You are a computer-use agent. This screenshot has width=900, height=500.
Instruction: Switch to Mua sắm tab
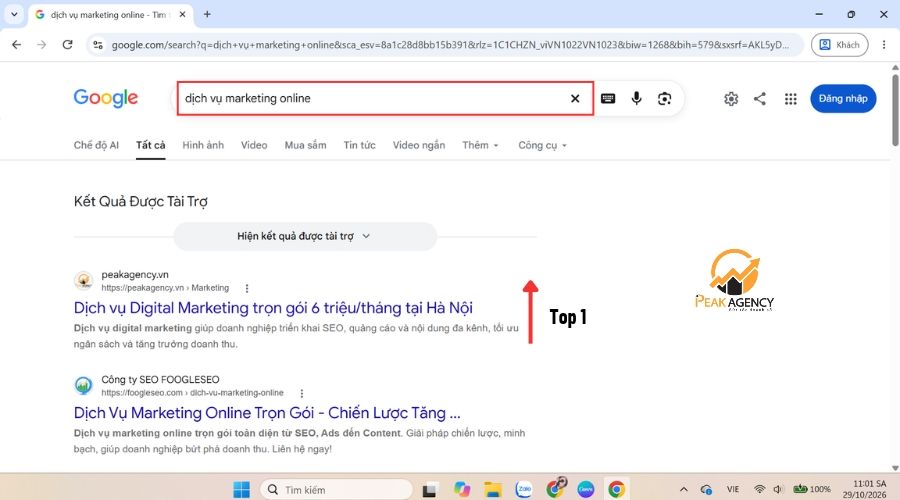click(305, 145)
